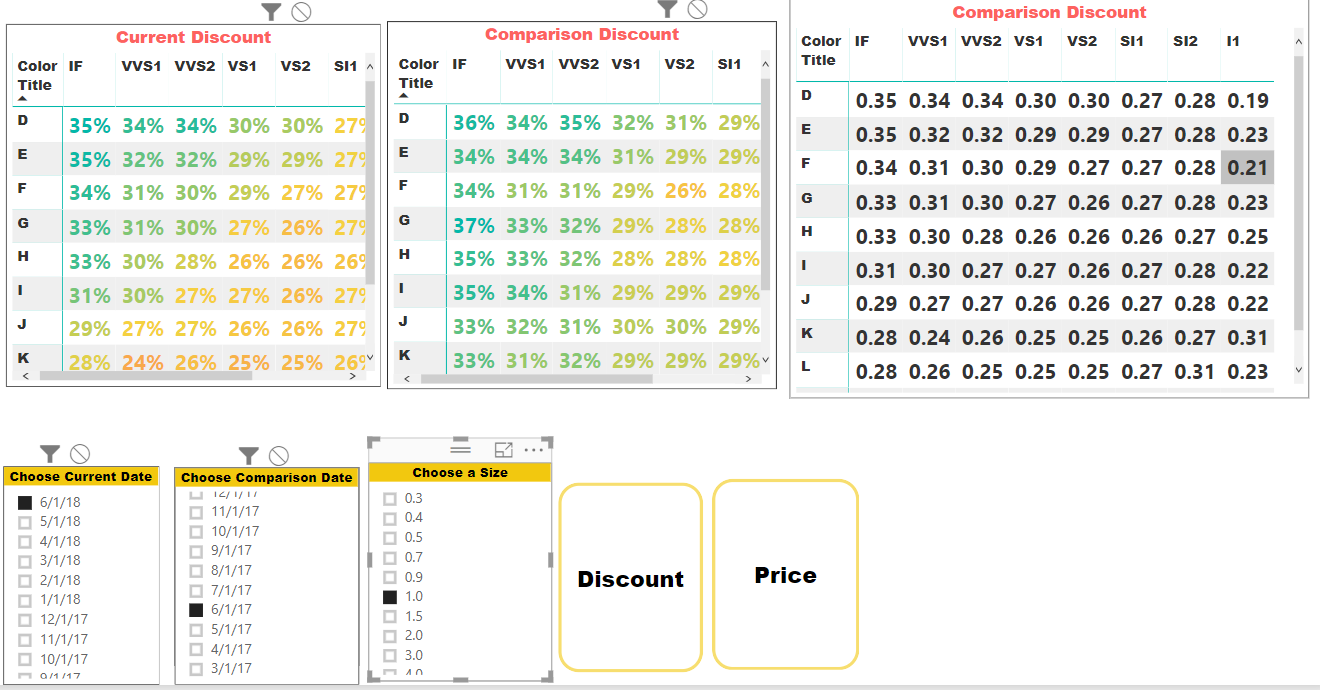Screen dimensions: 1320x690
Task: Check 8/1/17 in Choose Comparison Date
Action: pos(196,570)
